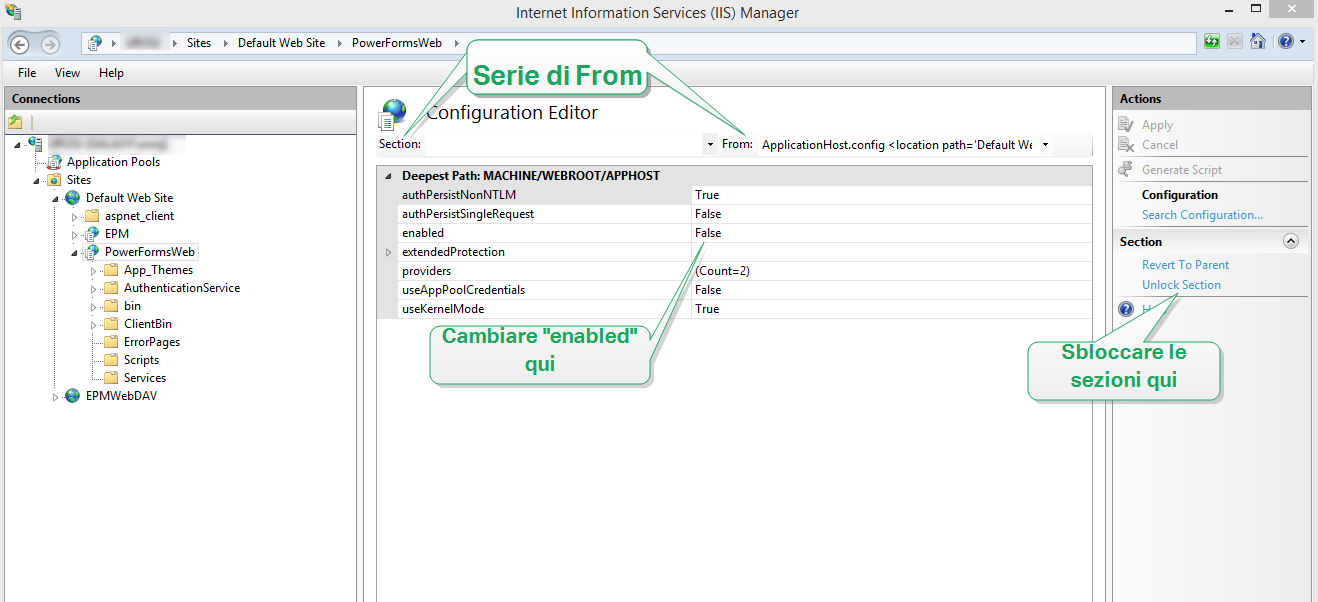Image resolution: width=1318 pixels, height=602 pixels.
Task: Click the Cancel action icon
Action: tap(1127, 145)
